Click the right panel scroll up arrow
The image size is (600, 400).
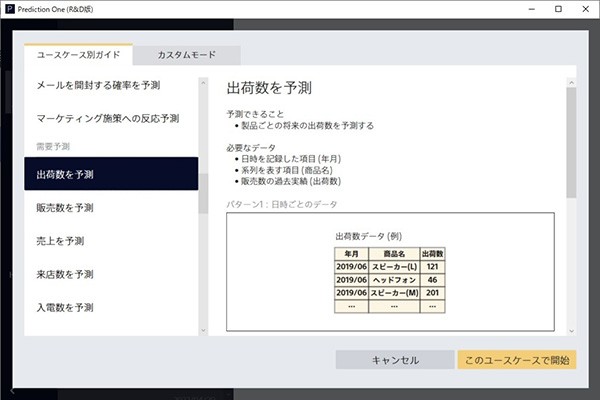(x=572, y=83)
